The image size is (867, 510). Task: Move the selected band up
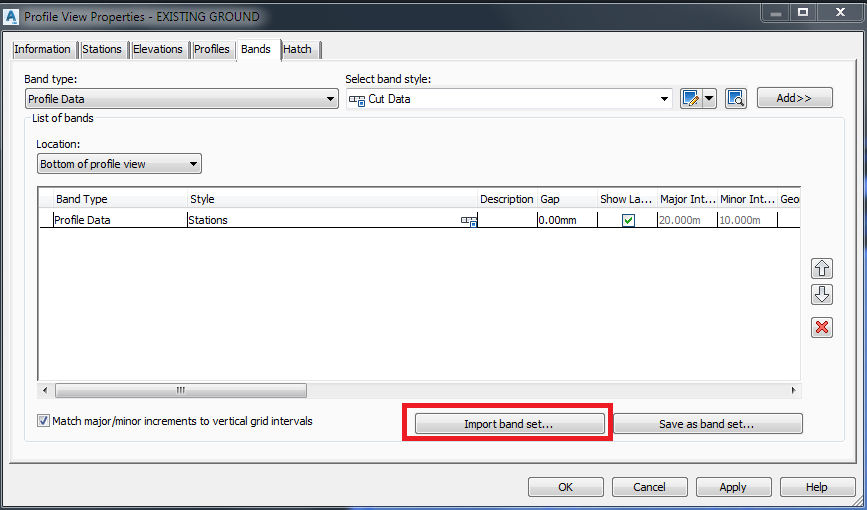(x=822, y=268)
